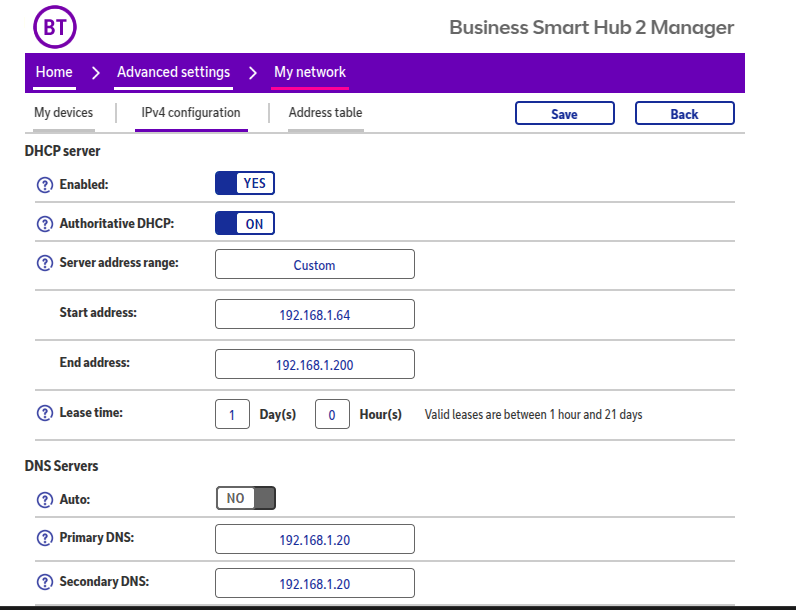Open help icon beside Secondary DNS
Screen dimensions: 796x610
[45, 582]
